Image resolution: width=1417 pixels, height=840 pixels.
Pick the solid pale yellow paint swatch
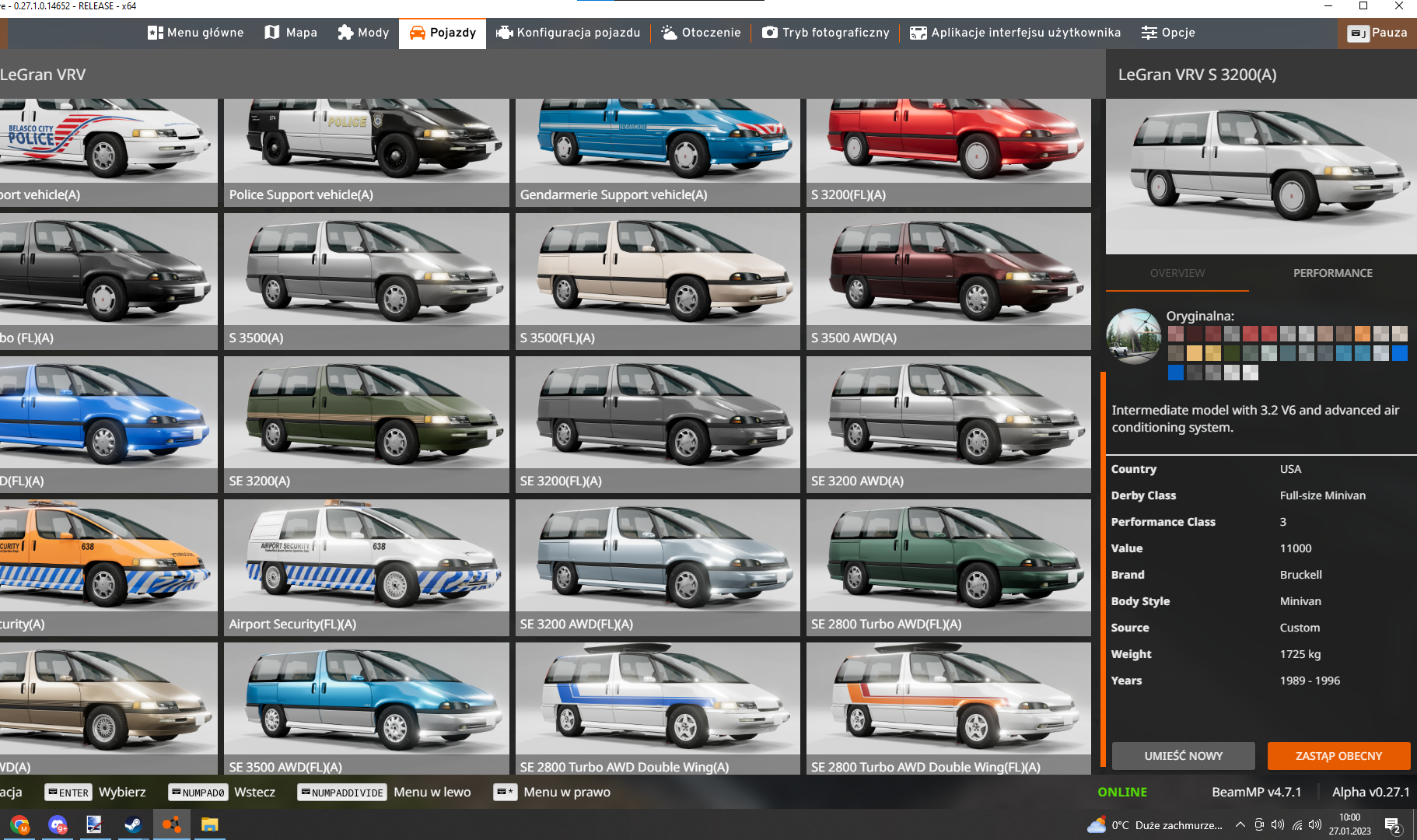point(1195,353)
